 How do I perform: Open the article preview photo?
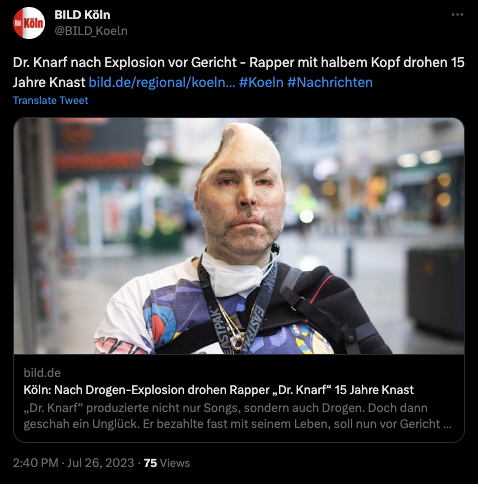click(x=239, y=236)
